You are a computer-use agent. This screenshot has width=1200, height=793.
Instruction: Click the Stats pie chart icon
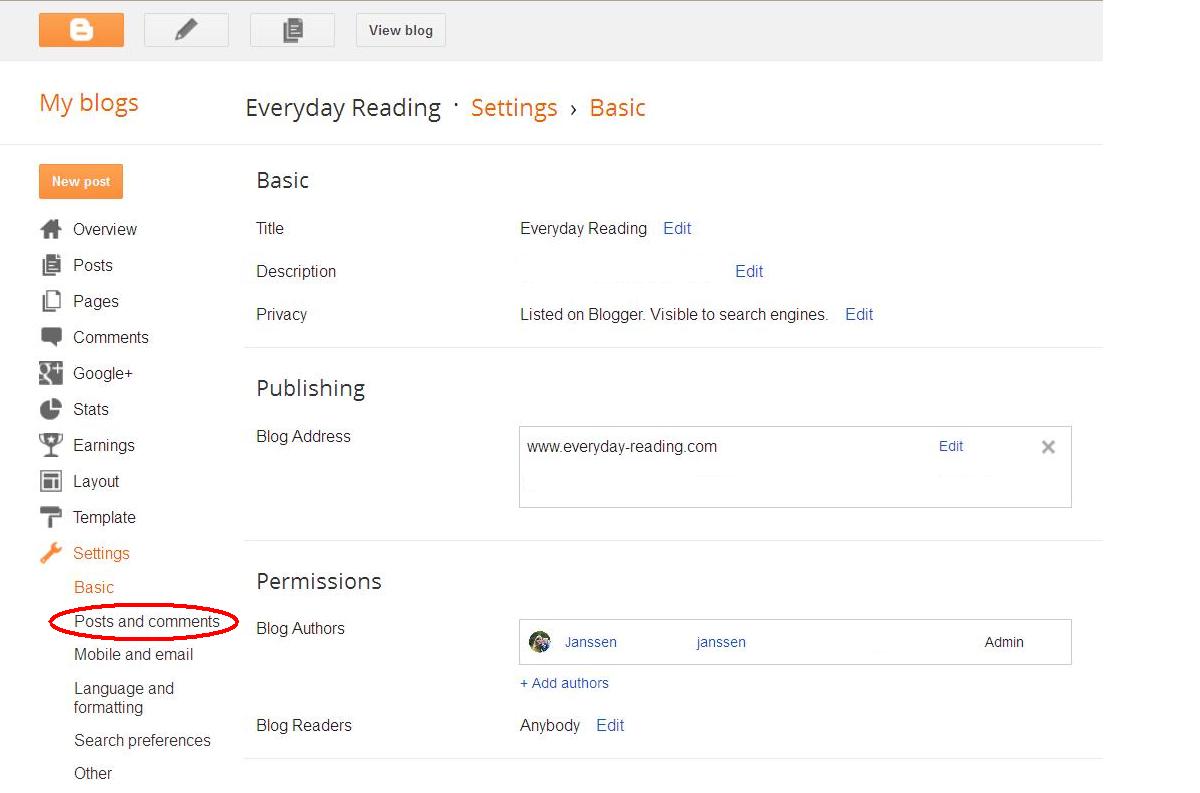tap(51, 409)
